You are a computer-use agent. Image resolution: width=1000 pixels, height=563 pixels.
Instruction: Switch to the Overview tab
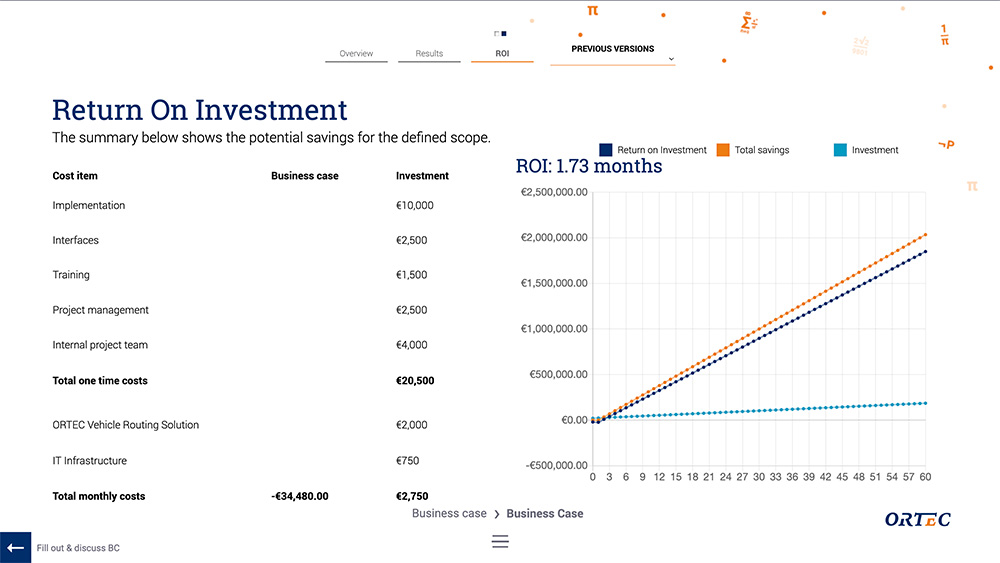coord(356,54)
